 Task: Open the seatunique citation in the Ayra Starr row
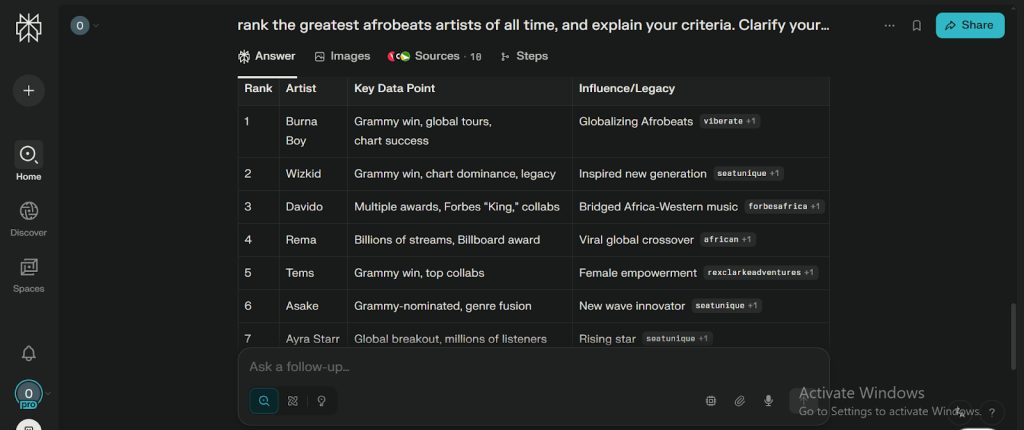pos(677,339)
